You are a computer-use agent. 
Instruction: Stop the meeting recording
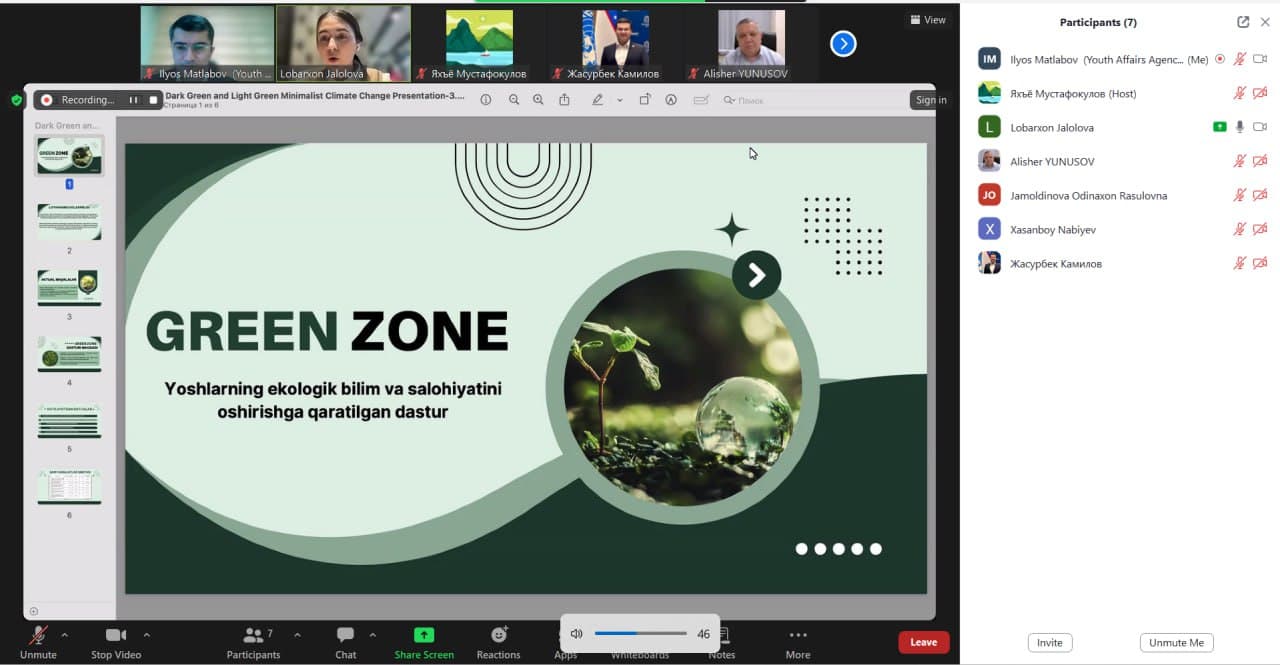coord(153,100)
